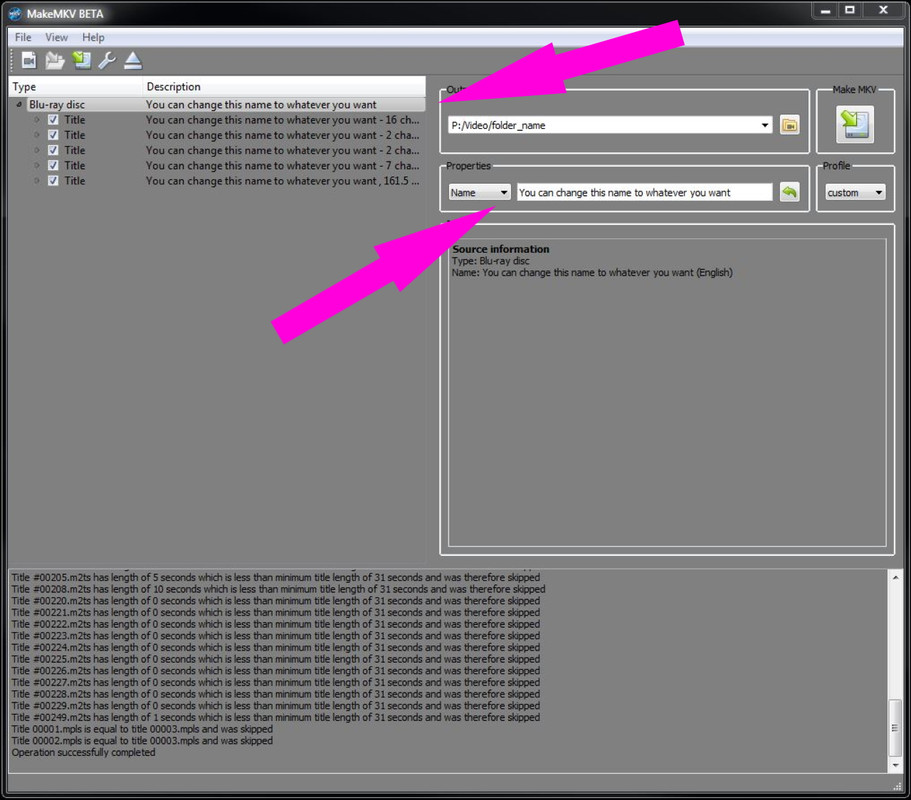Expand the third Title row arrow
Image resolution: width=911 pixels, height=800 pixels.
coord(37,150)
